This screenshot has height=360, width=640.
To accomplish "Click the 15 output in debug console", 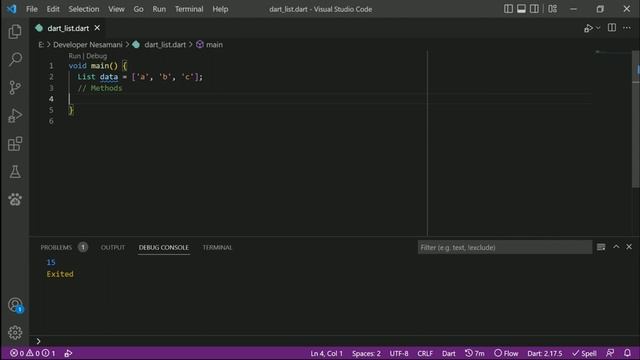I will click(51, 262).
